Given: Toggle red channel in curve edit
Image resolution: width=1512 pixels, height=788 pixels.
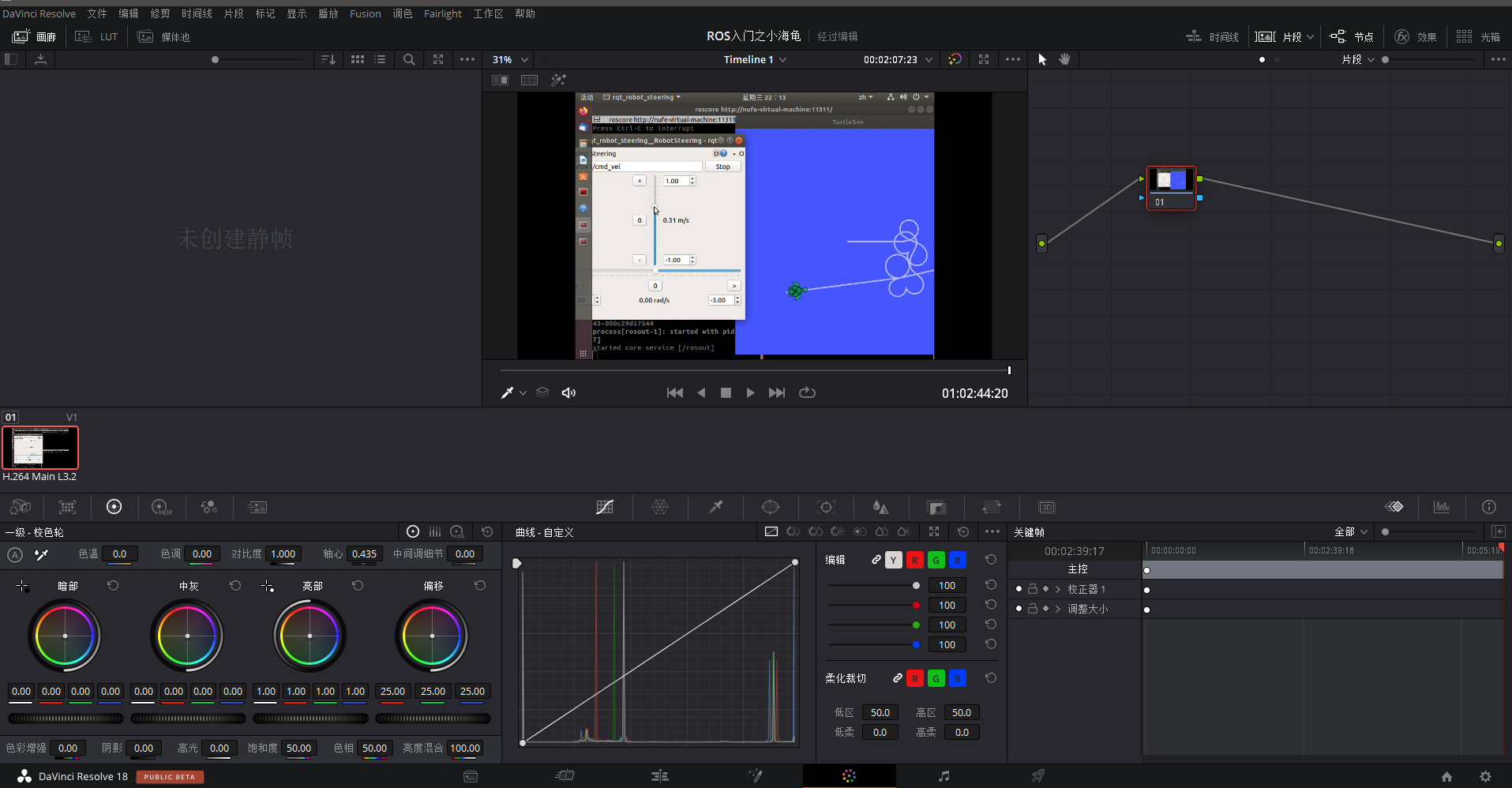Looking at the screenshot, I should coord(914,560).
